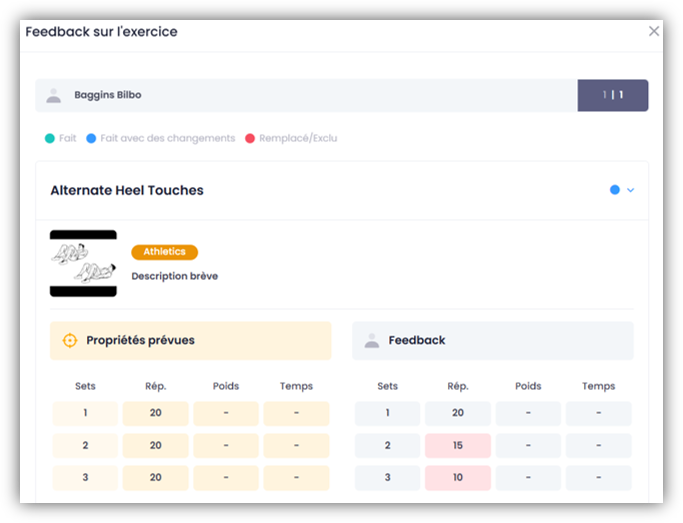Click the user avatar icon beside Baggins Bilbo

tap(55, 96)
